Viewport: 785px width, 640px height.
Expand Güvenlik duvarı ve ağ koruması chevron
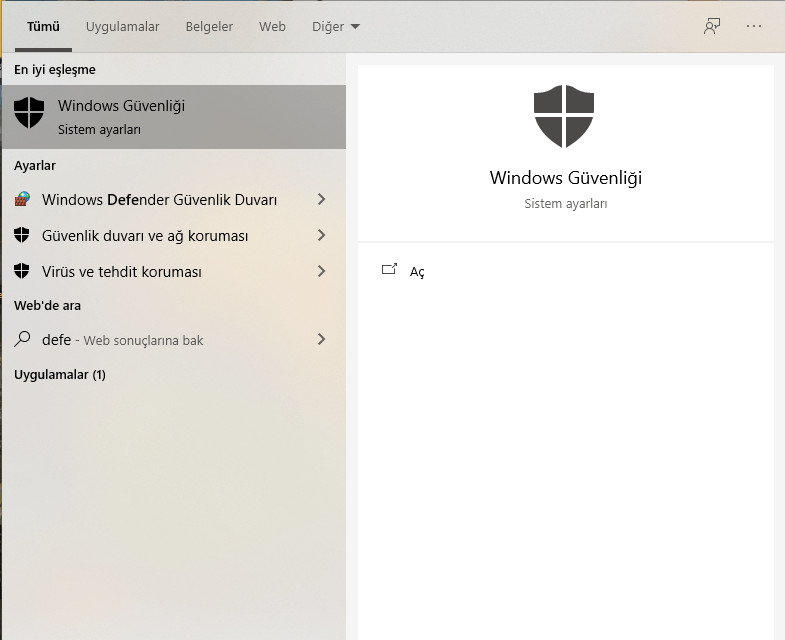tap(321, 235)
